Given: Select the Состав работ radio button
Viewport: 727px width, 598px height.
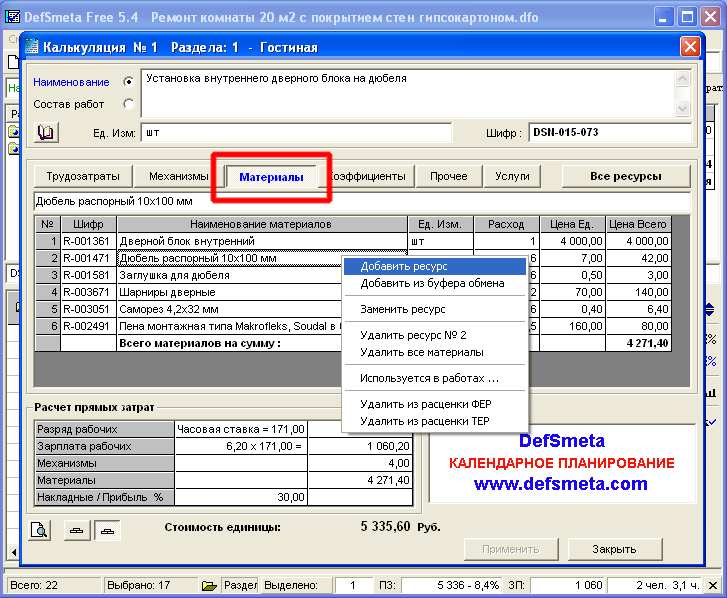Looking at the screenshot, I should (128, 103).
